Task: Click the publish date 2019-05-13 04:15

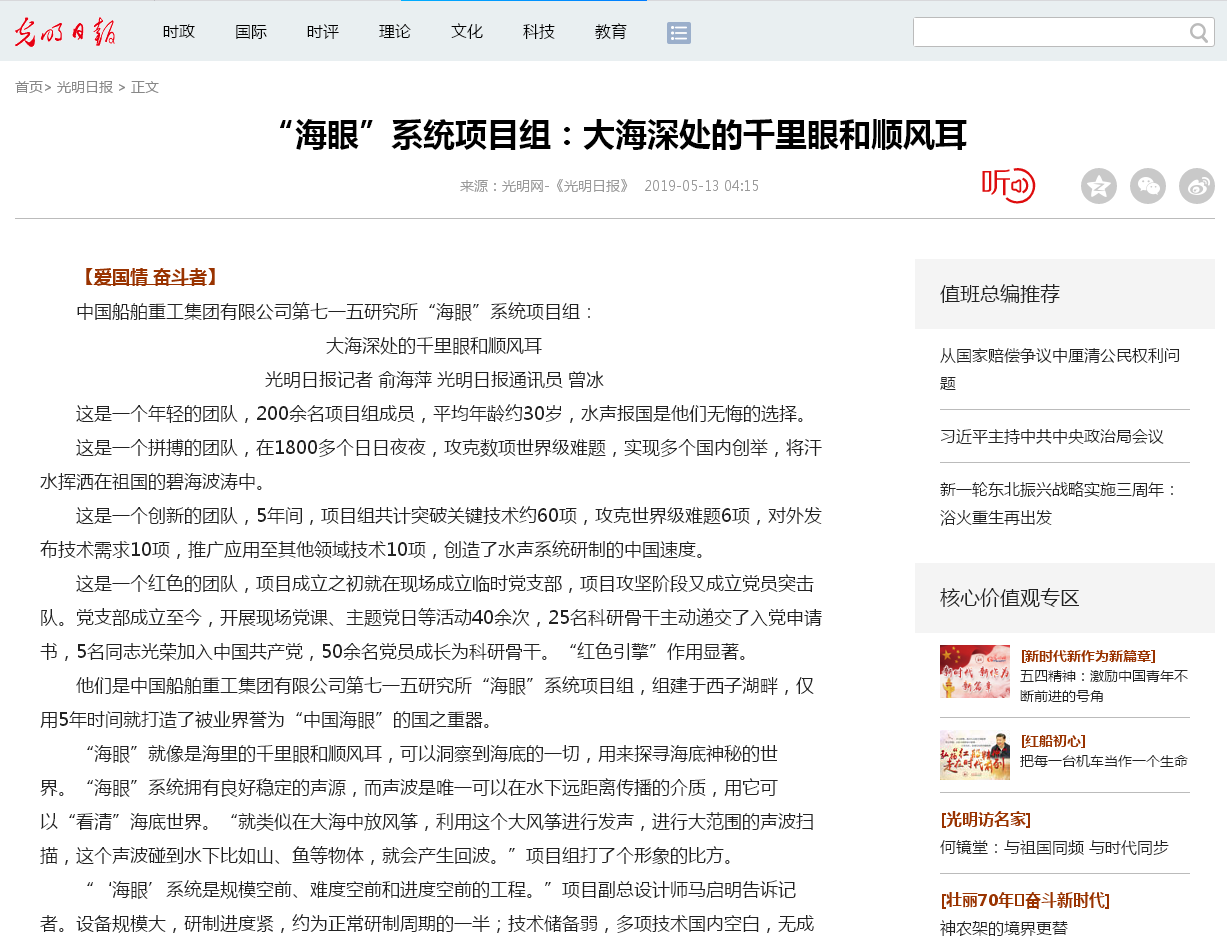Action: pyautogui.click(x=701, y=186)
